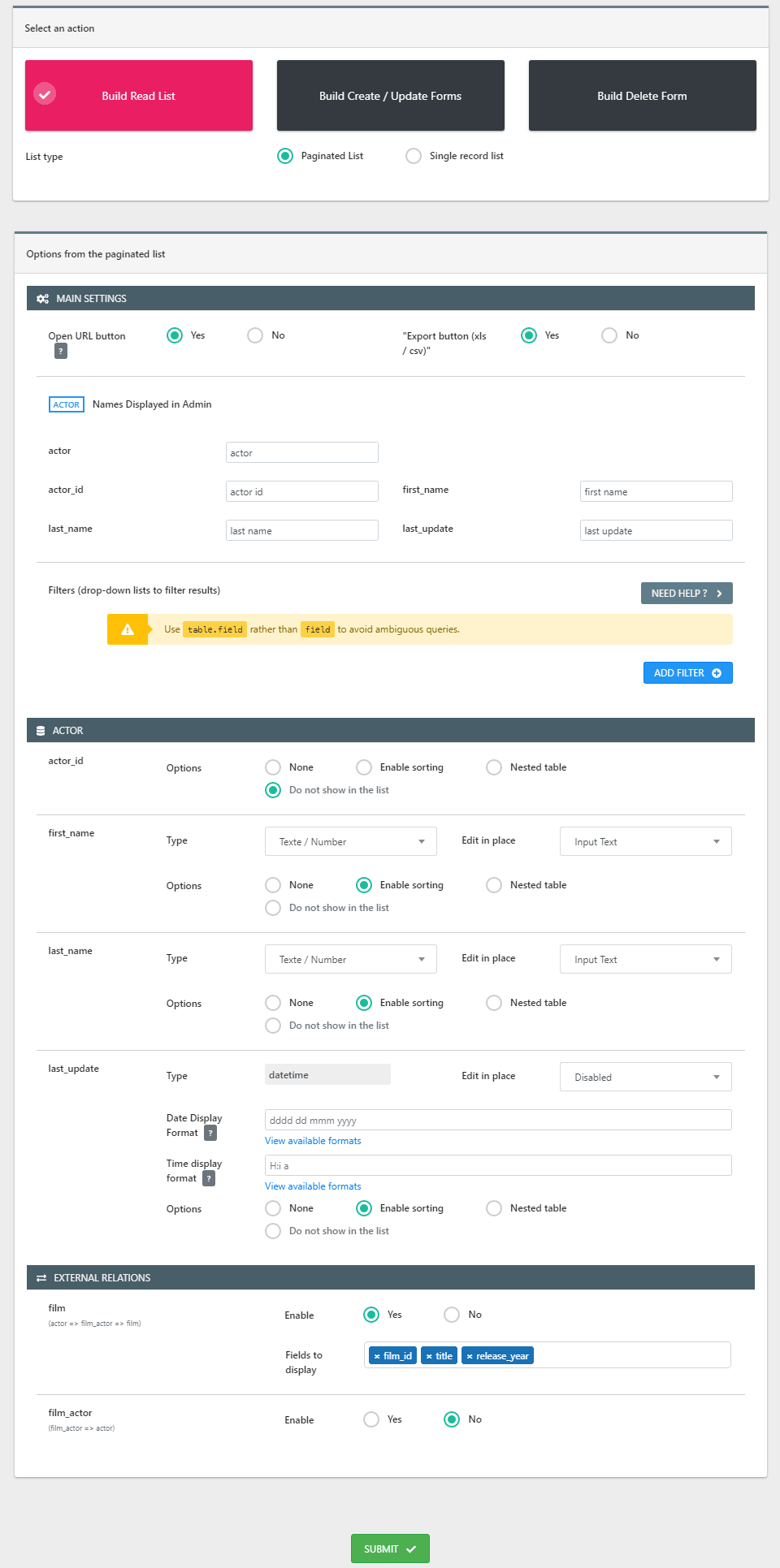Set Open URL button to No

pyautogui.click(x=255, y=335)
